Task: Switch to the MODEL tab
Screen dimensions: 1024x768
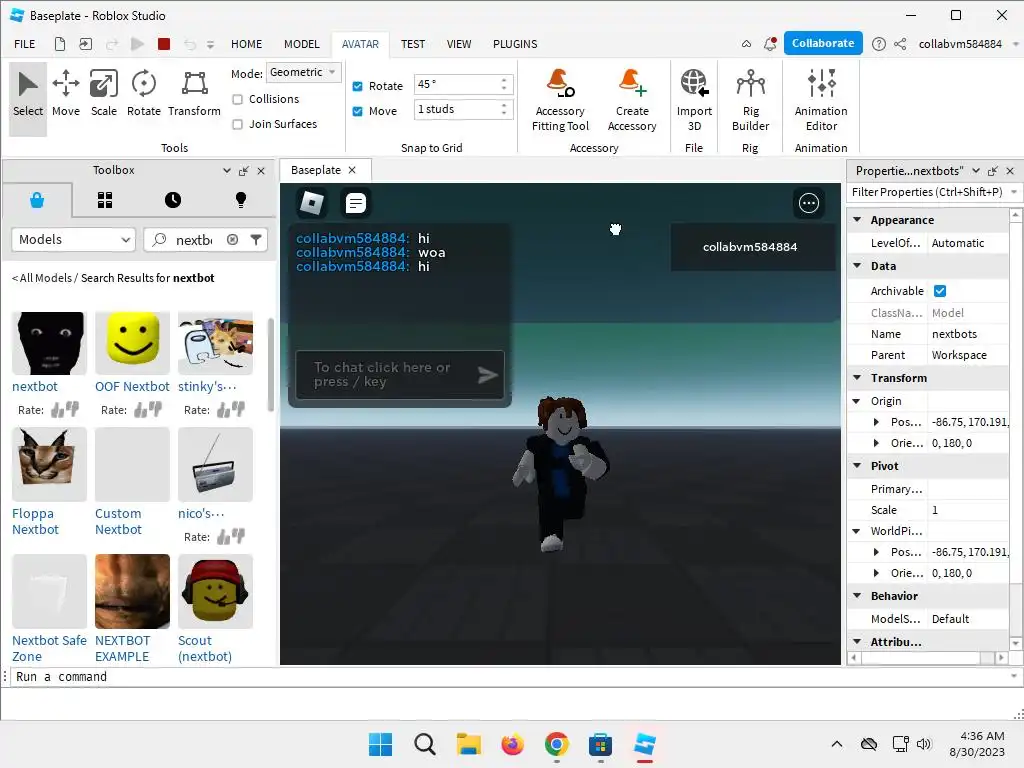Action: (x=302, y=44)
